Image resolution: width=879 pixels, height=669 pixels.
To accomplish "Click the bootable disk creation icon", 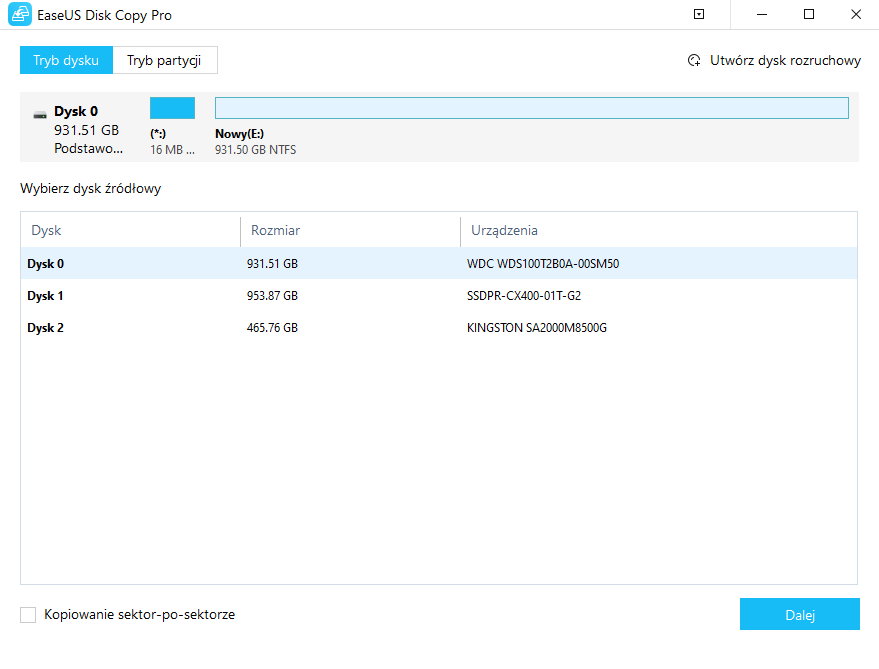I will click(694, 60).
